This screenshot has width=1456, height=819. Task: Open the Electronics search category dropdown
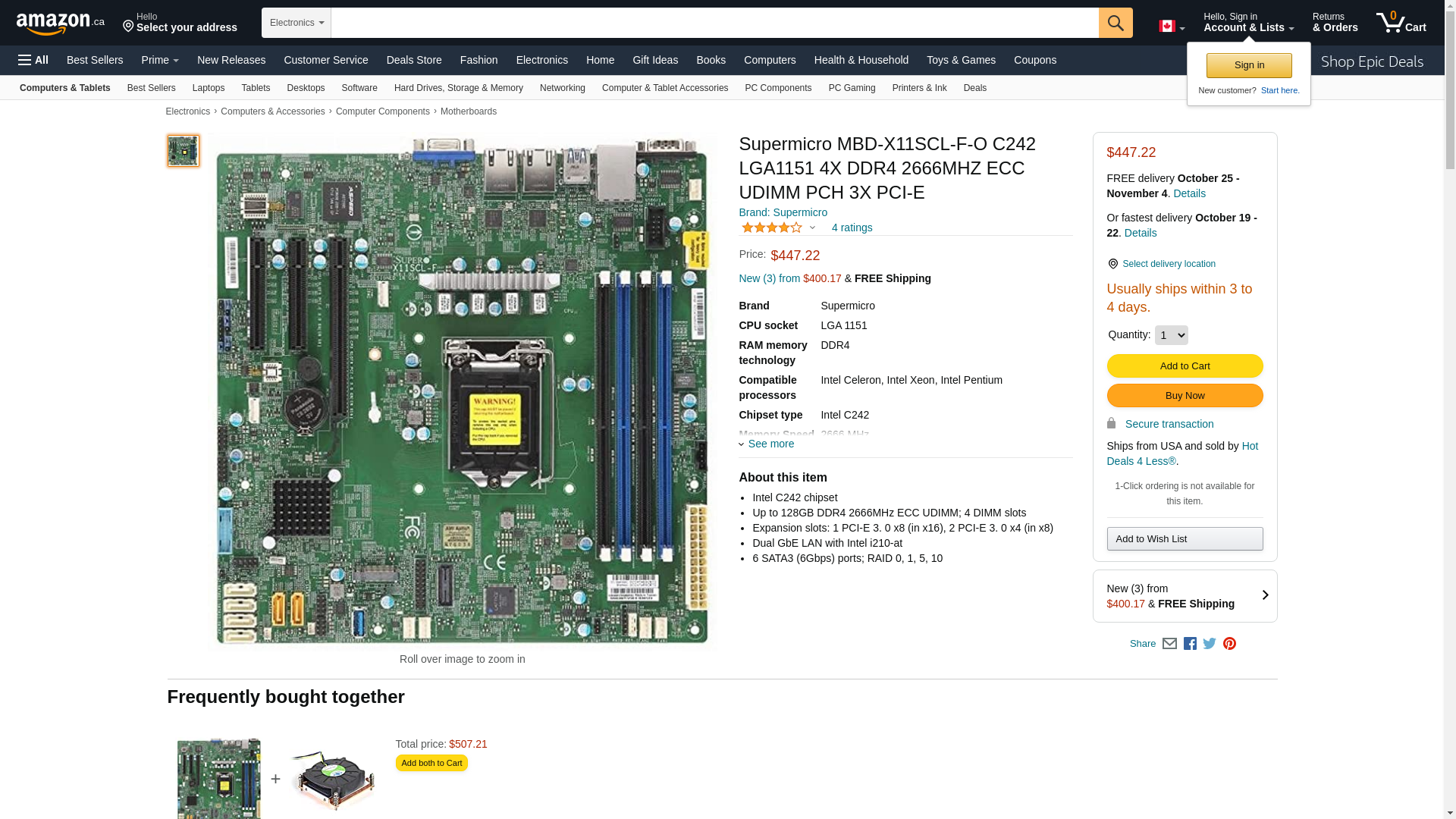[x=297, y=23]
